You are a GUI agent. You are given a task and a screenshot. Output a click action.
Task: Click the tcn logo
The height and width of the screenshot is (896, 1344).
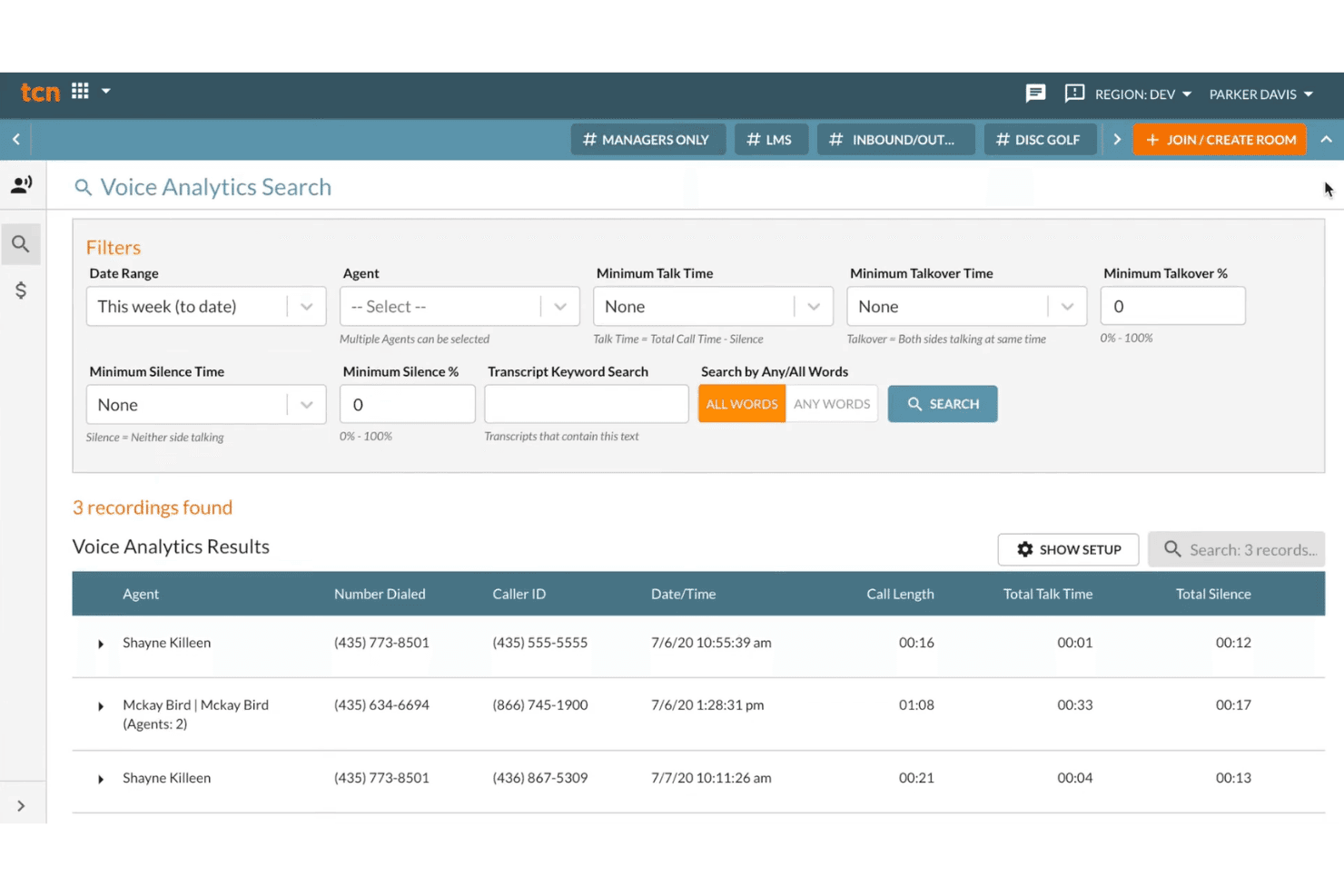click(x=40, y=92)
